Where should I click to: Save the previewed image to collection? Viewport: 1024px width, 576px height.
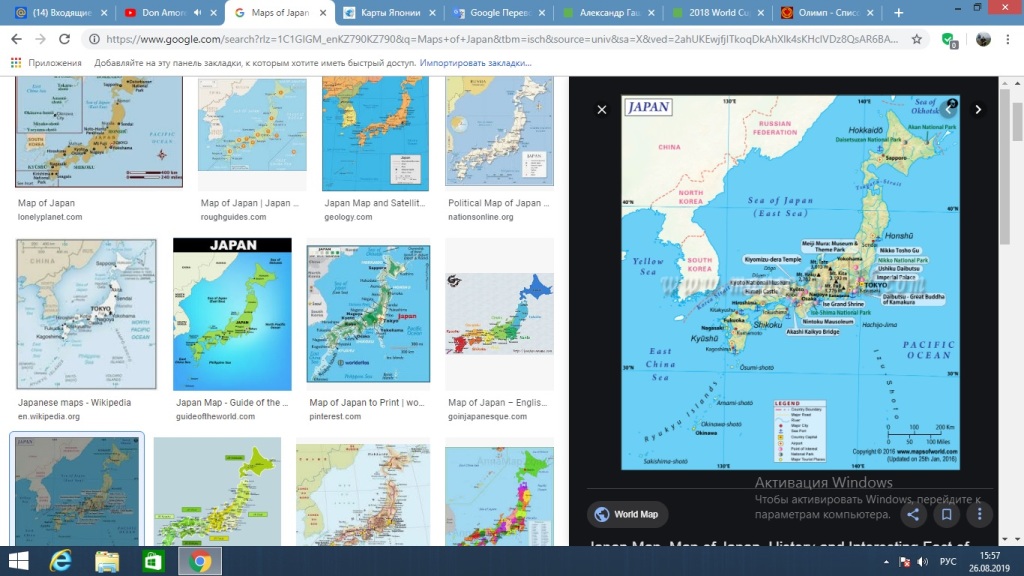click(946, 515)
